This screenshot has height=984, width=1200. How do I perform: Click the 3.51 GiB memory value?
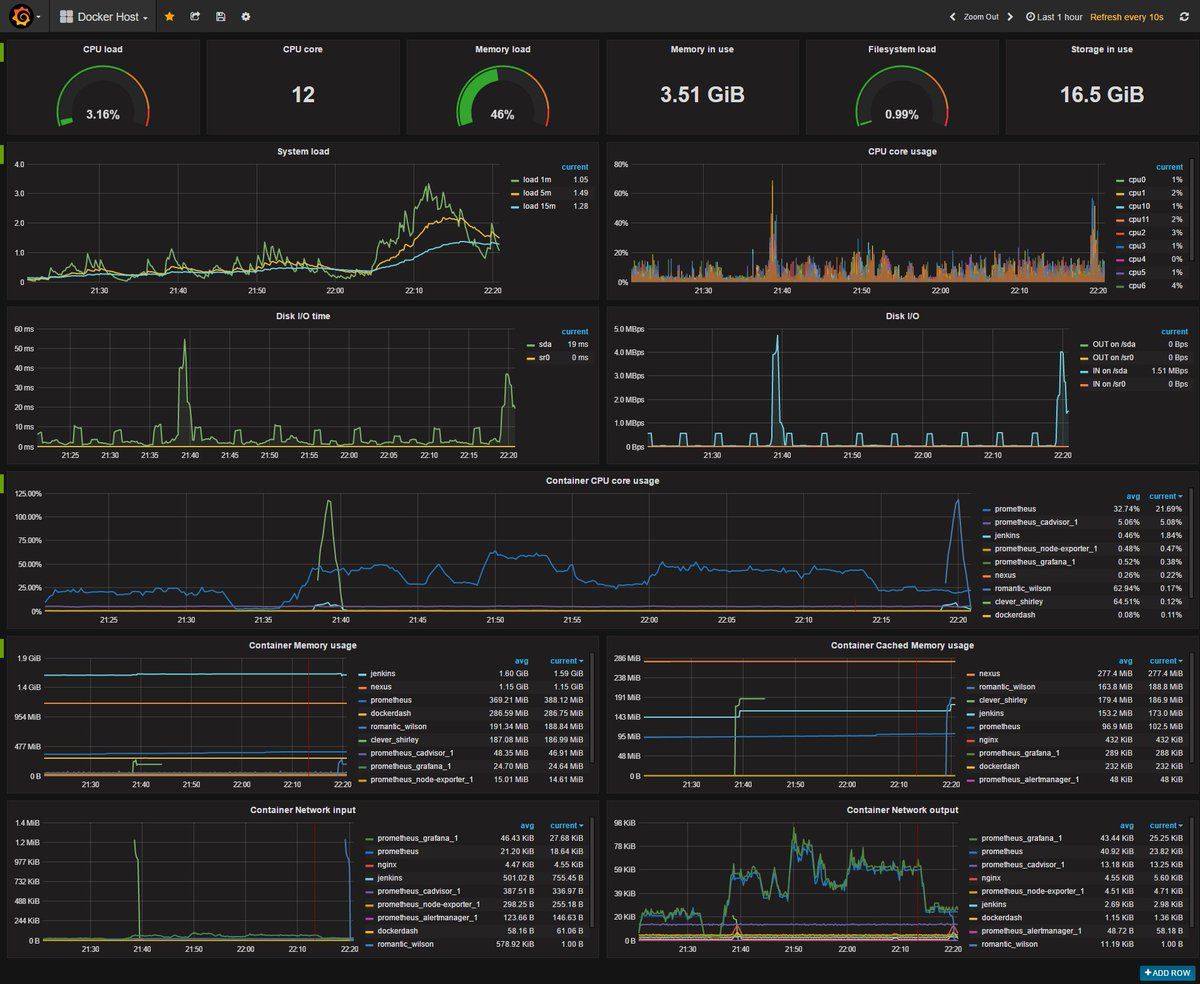coord(702,95)
